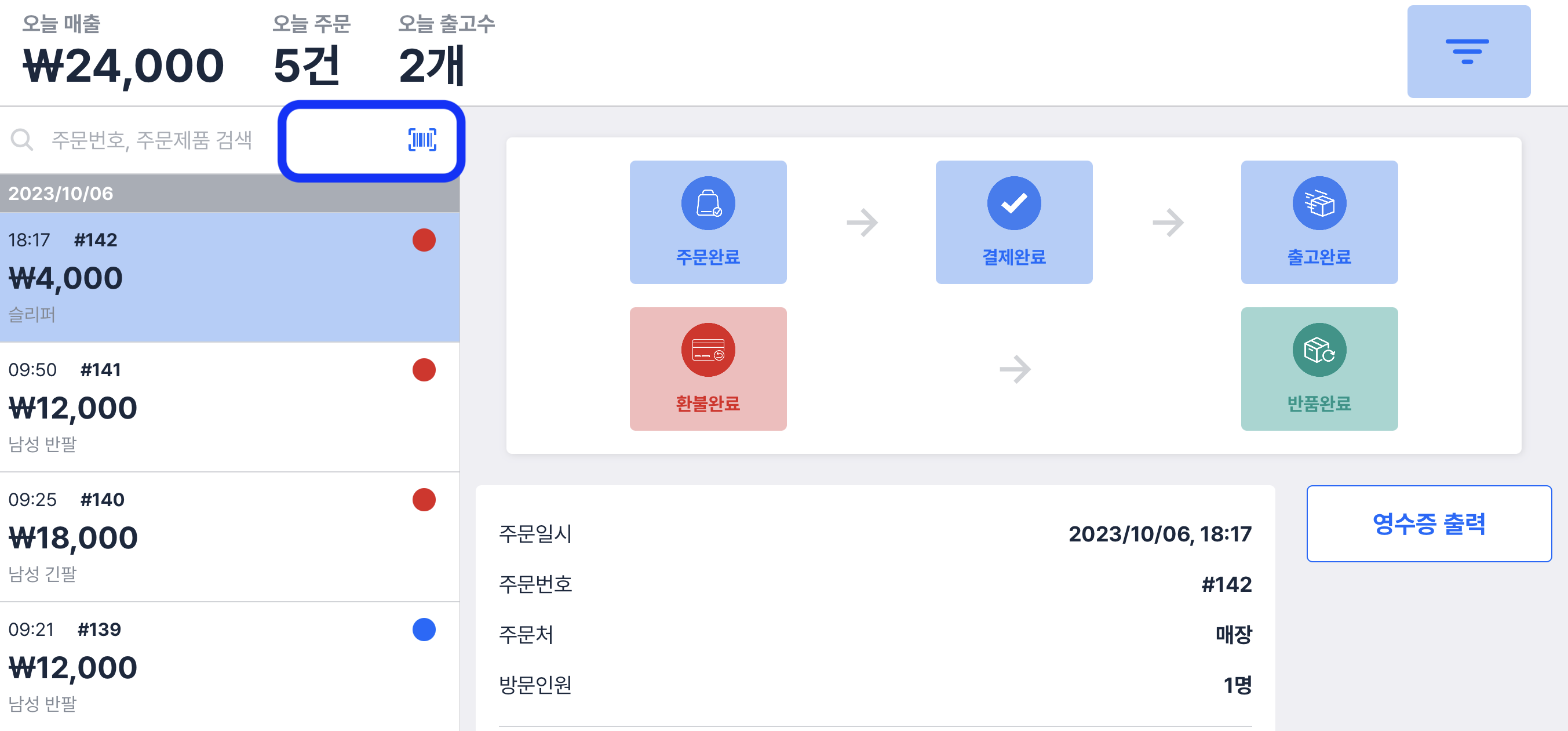1568x731 pixels.
Task: Select the 반품완료 return box icon
Action: [1318, 350]
